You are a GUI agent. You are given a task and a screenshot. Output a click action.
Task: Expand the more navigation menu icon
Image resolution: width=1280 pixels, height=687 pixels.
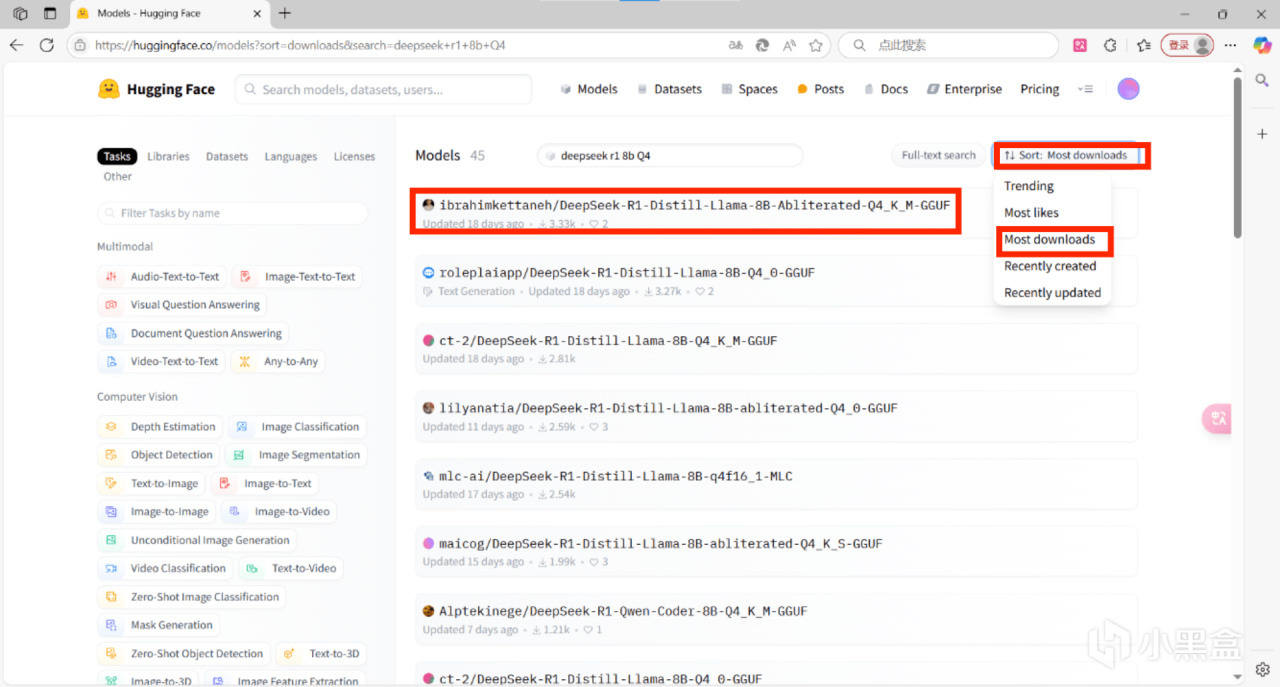tap(1085, 89)
